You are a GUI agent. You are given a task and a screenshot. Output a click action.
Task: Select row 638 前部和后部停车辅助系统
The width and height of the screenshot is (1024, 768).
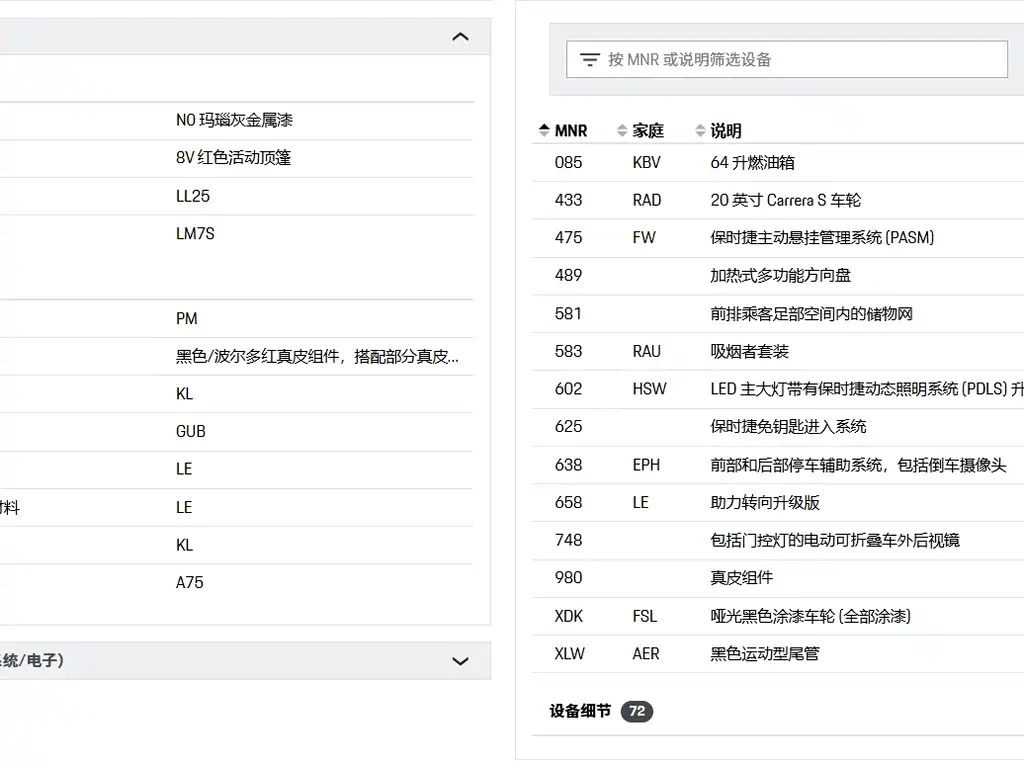tap(778, 465)
